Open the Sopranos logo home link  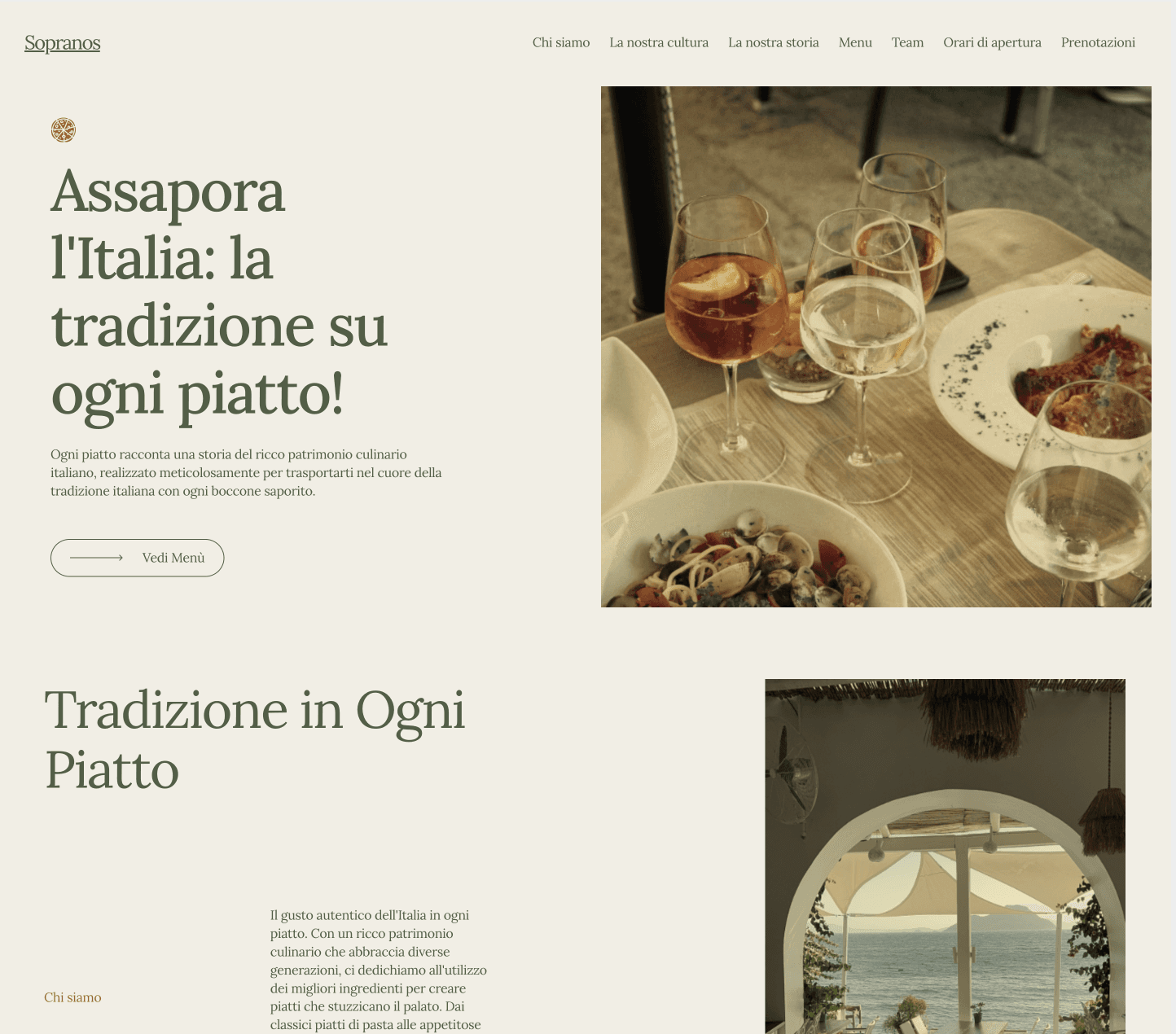click(63, 42)
